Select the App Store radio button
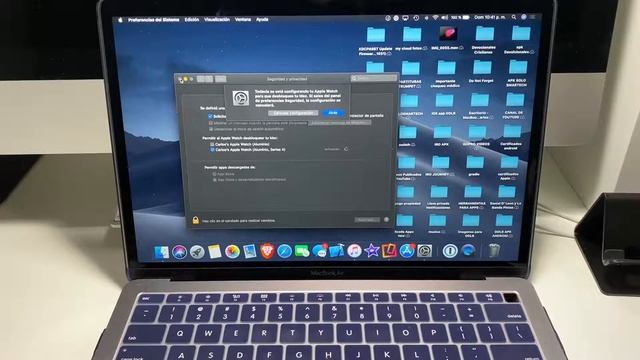This screenshot has height=360, width=640. click(214, 174)
